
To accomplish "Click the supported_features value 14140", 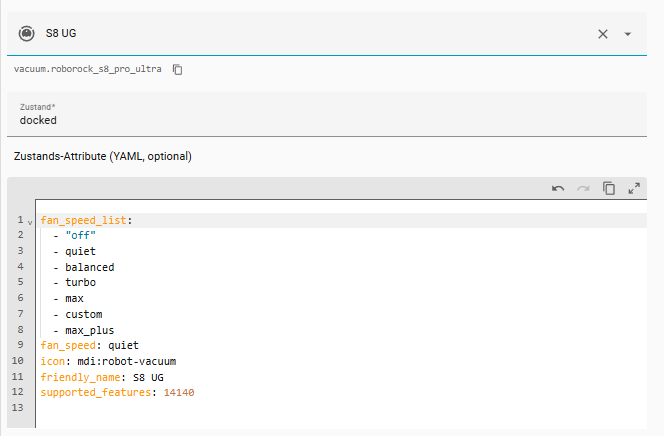I will click(x=178, y=393).
